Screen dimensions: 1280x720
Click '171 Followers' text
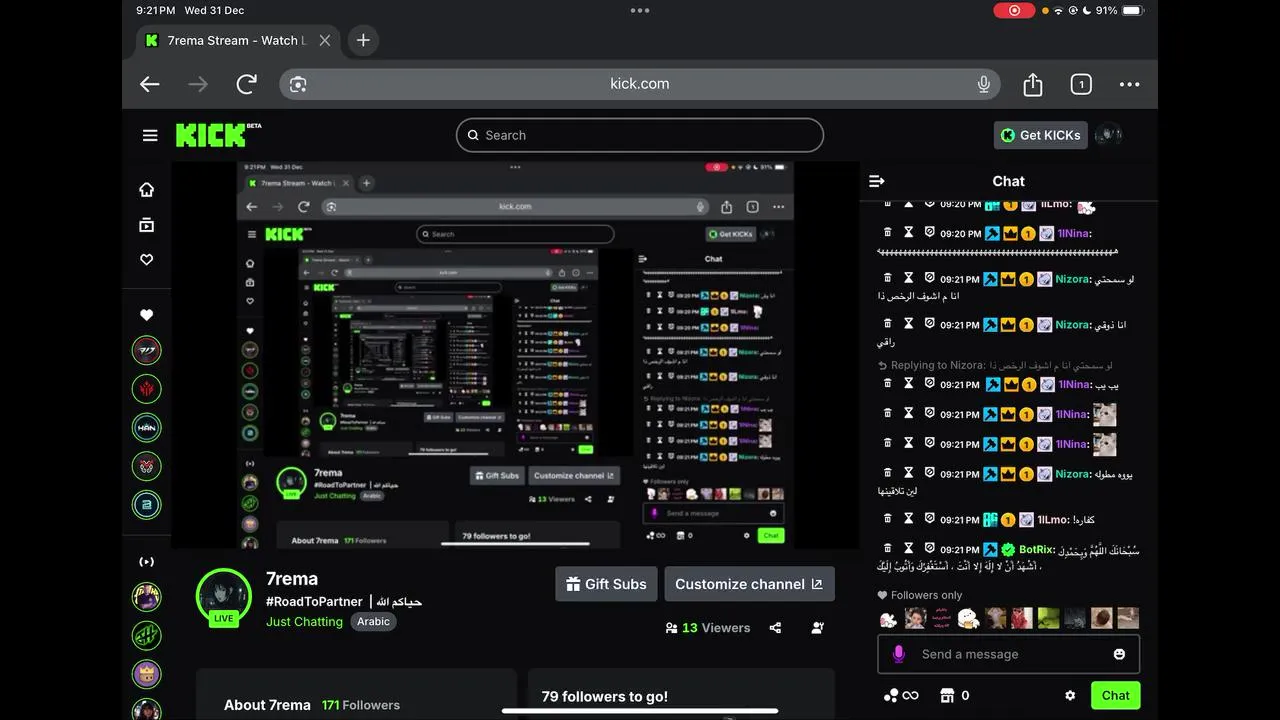(360, 705)
